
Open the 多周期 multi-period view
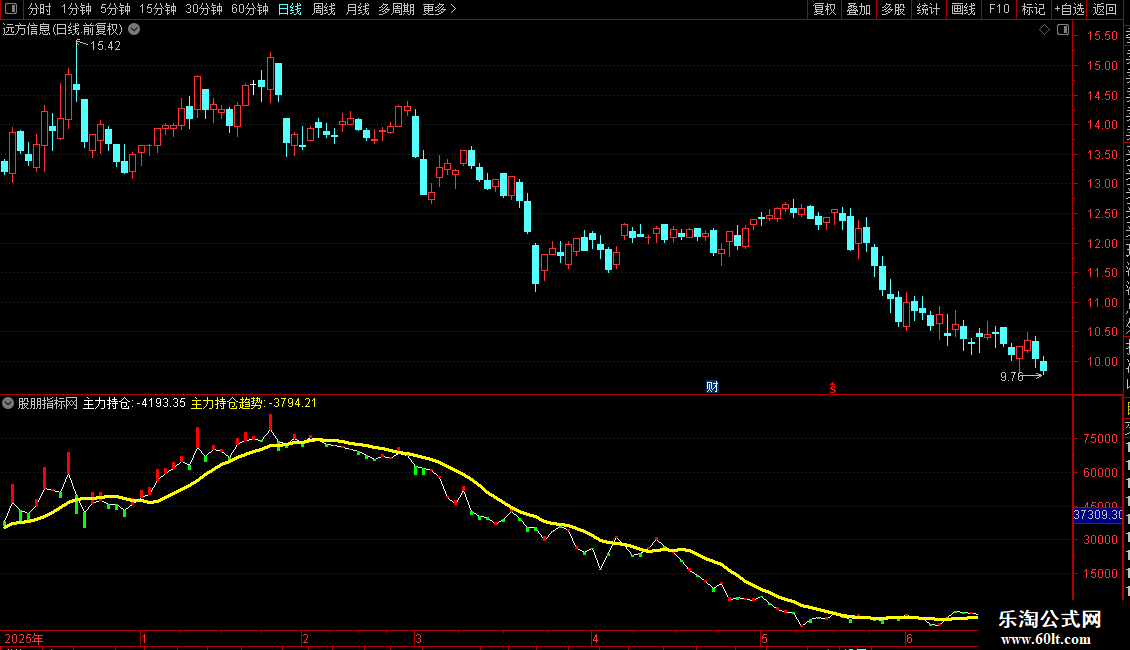pos(396,9)
